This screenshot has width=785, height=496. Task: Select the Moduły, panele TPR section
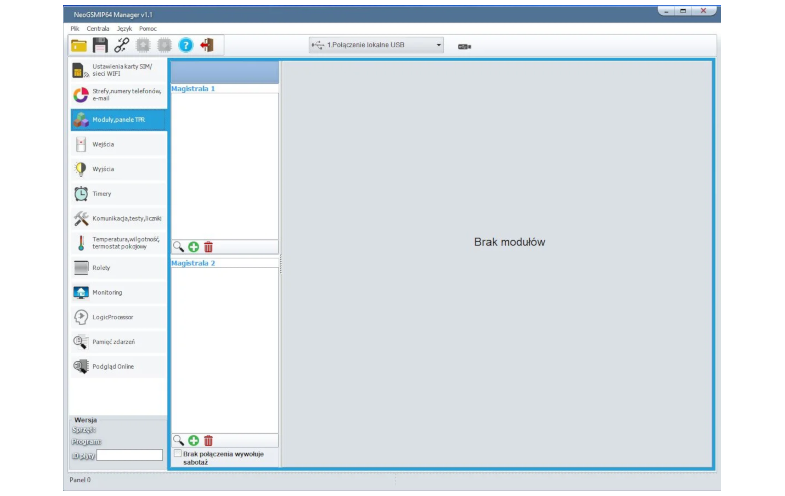click(x=119, y=120)
